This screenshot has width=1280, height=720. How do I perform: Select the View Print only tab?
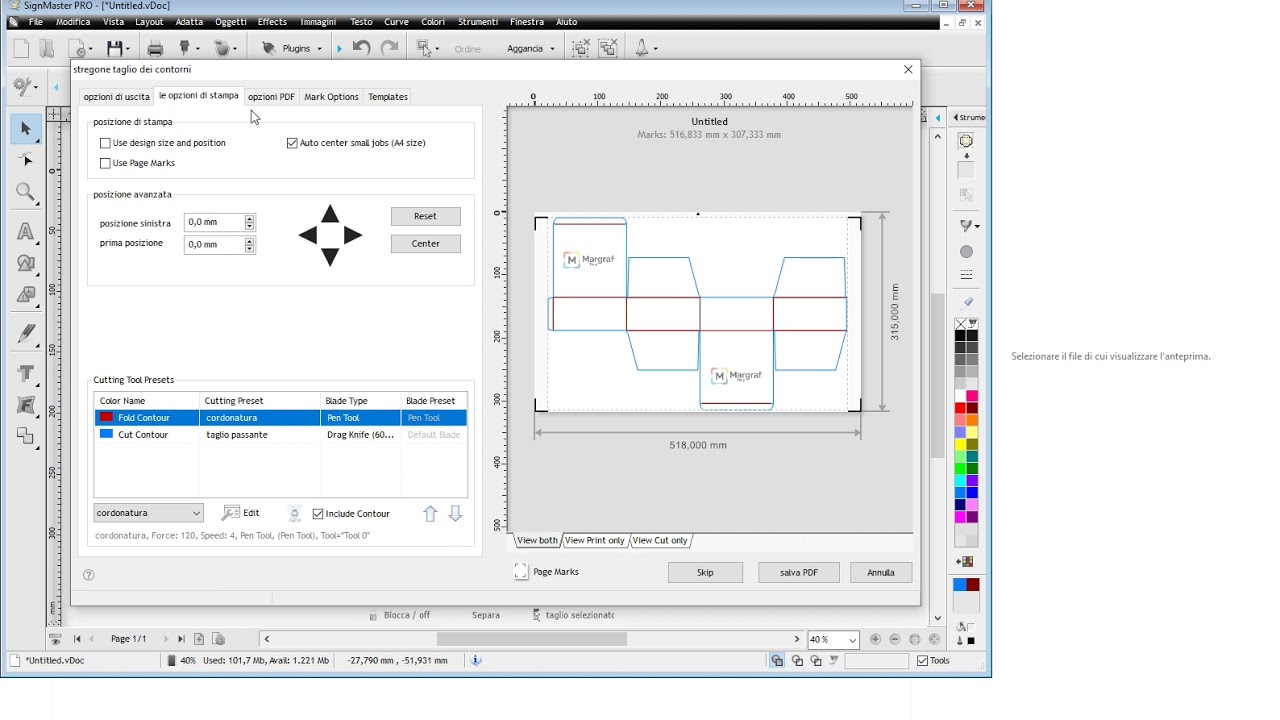[595, 541]
